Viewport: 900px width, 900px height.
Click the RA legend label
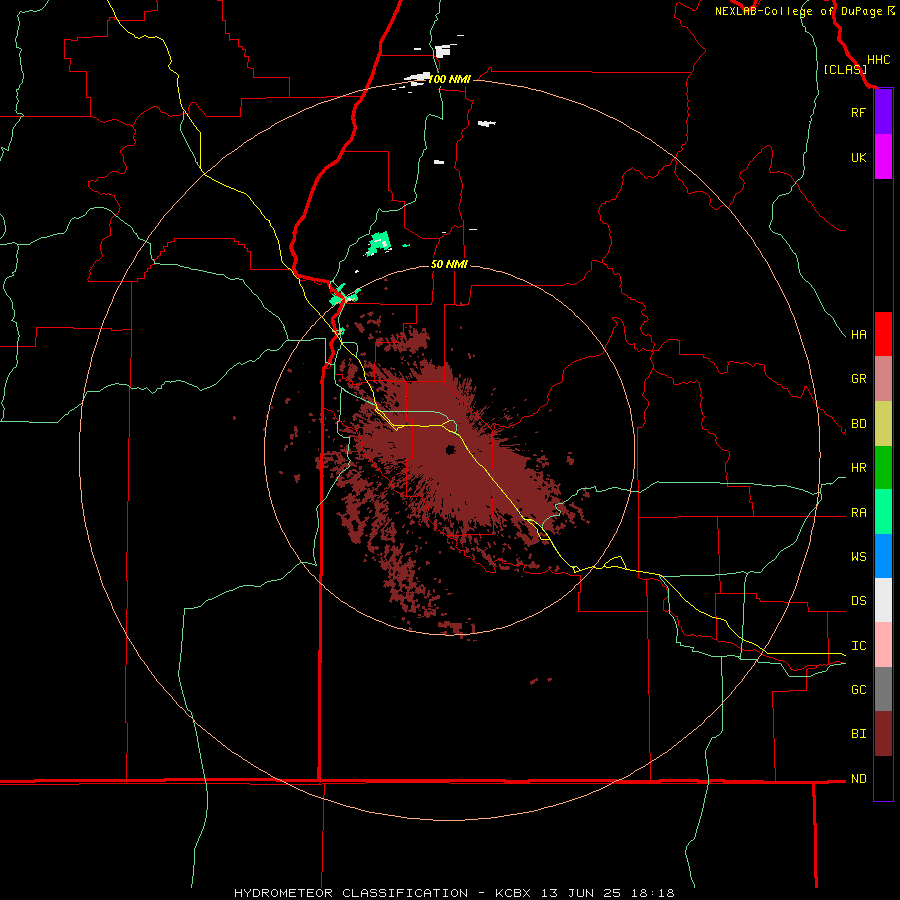coord(858,513)
